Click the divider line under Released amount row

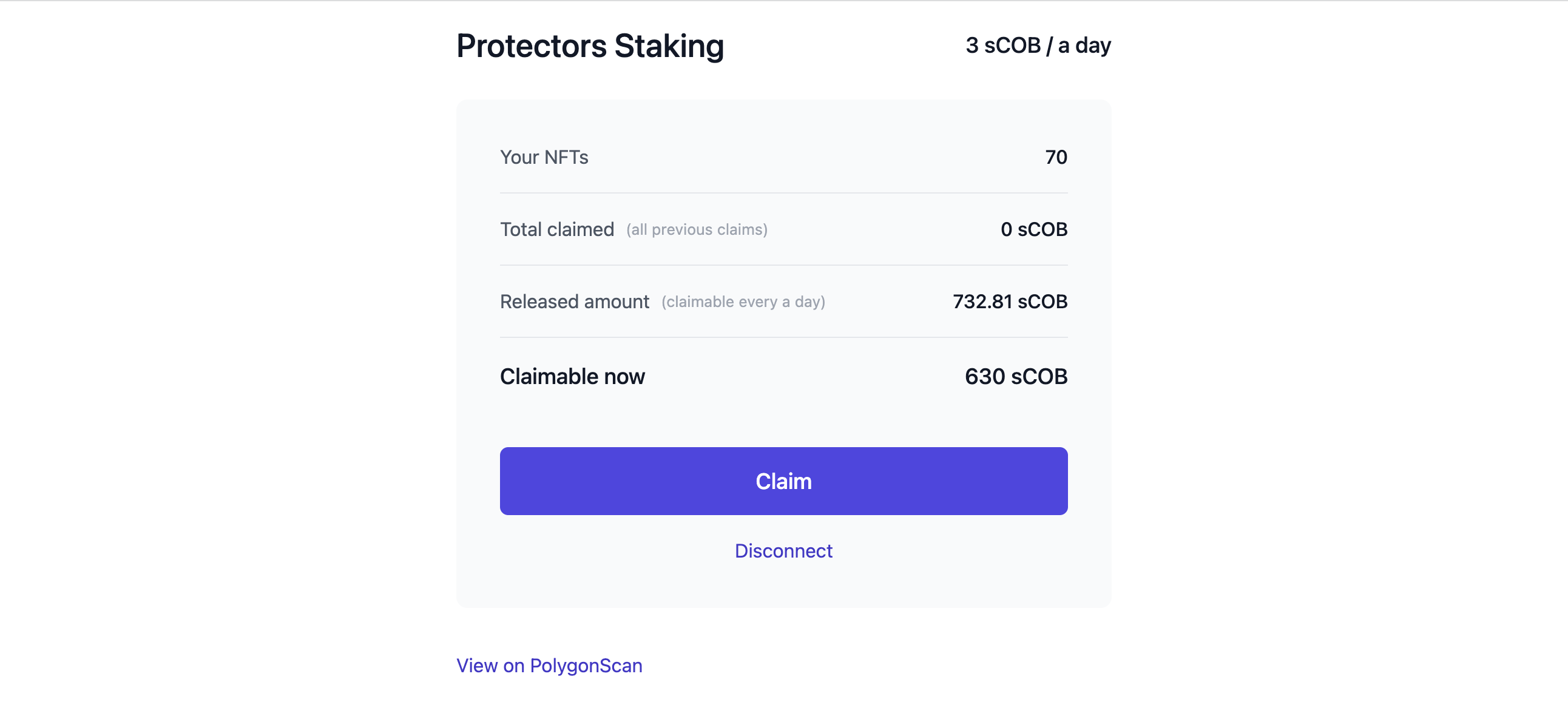click(783, 337)
